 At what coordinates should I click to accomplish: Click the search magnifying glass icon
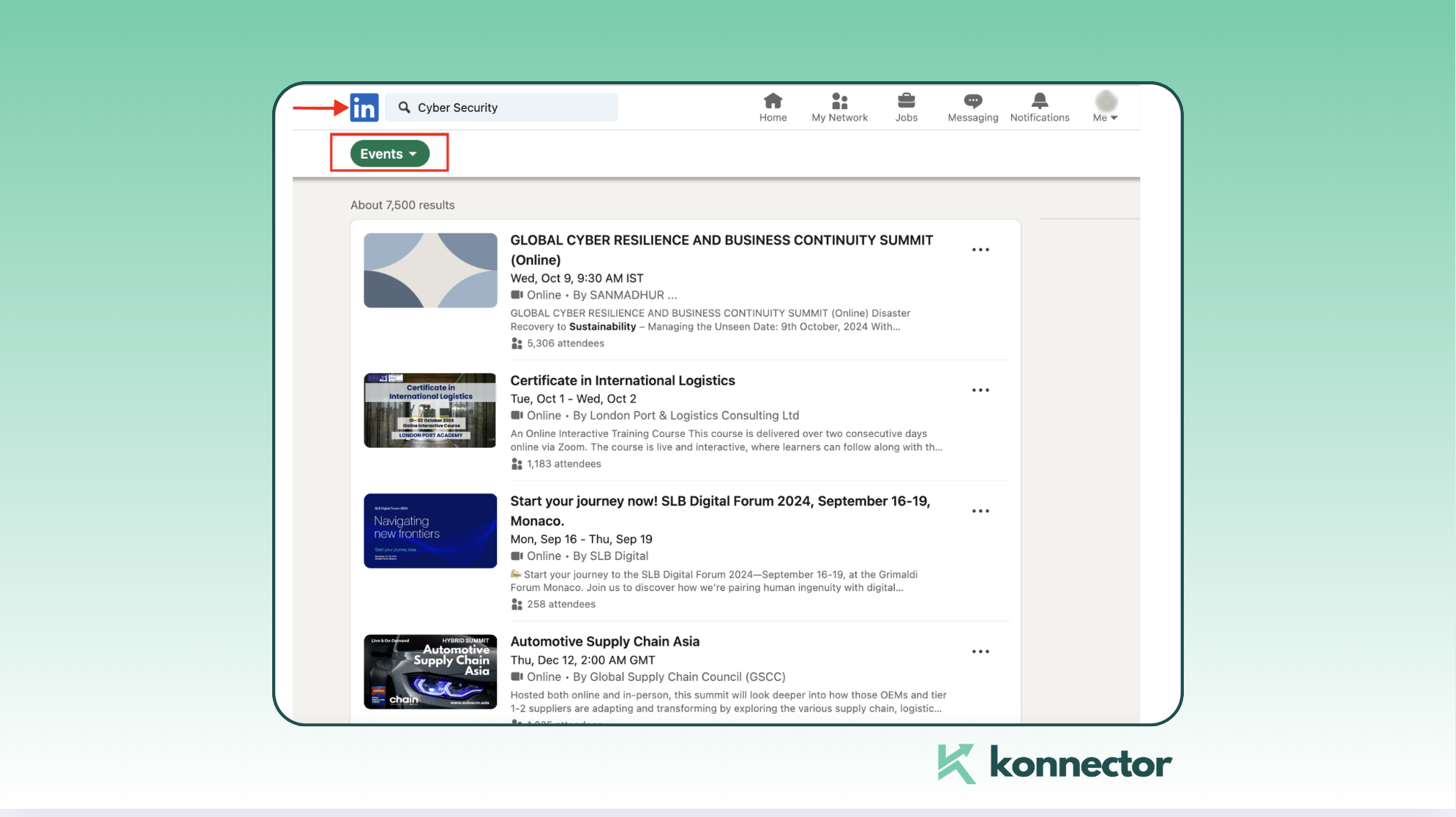point(403,107)
